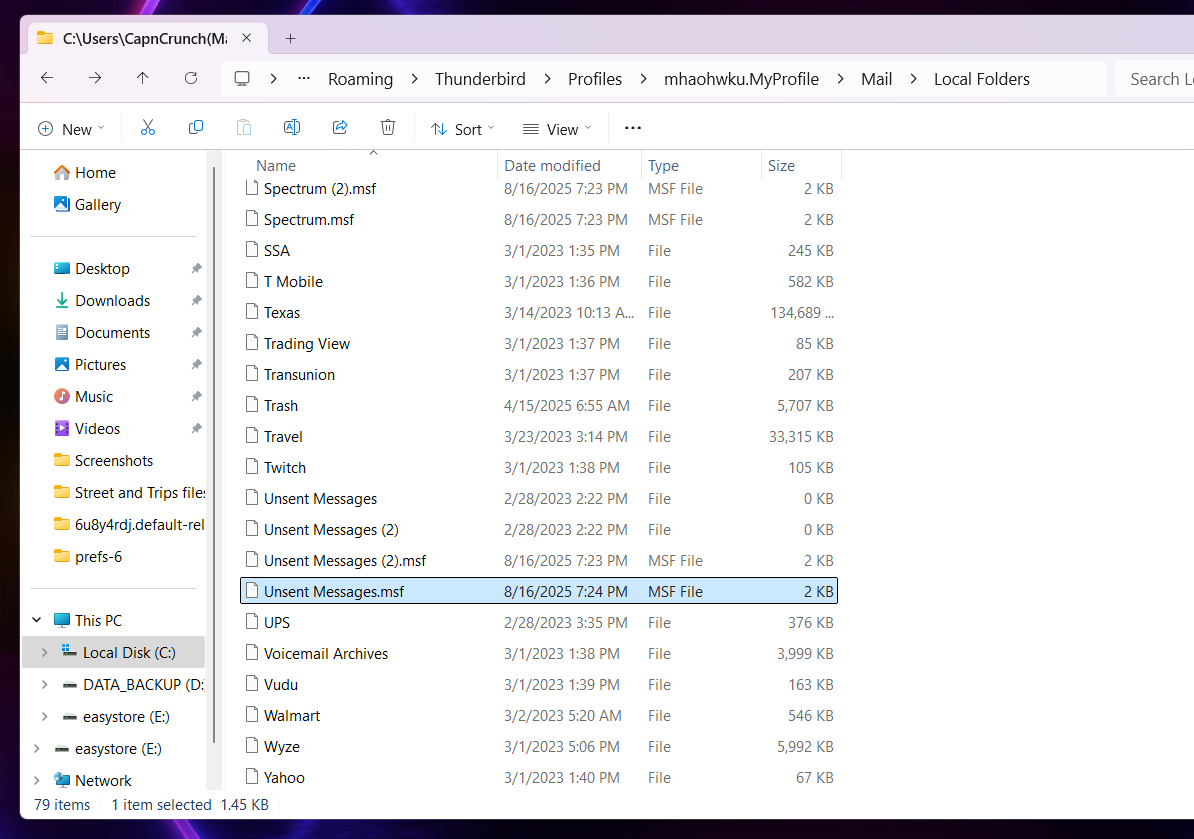The image size is (1194, 839).
Task: Open the See more ellipsis menu
Action: click(632, 128)
